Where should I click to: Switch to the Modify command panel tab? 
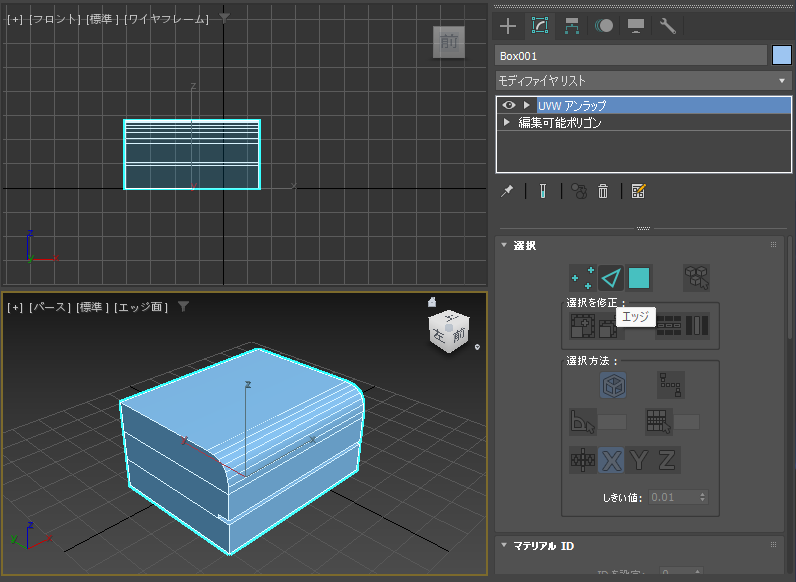(x=540, y=25)
